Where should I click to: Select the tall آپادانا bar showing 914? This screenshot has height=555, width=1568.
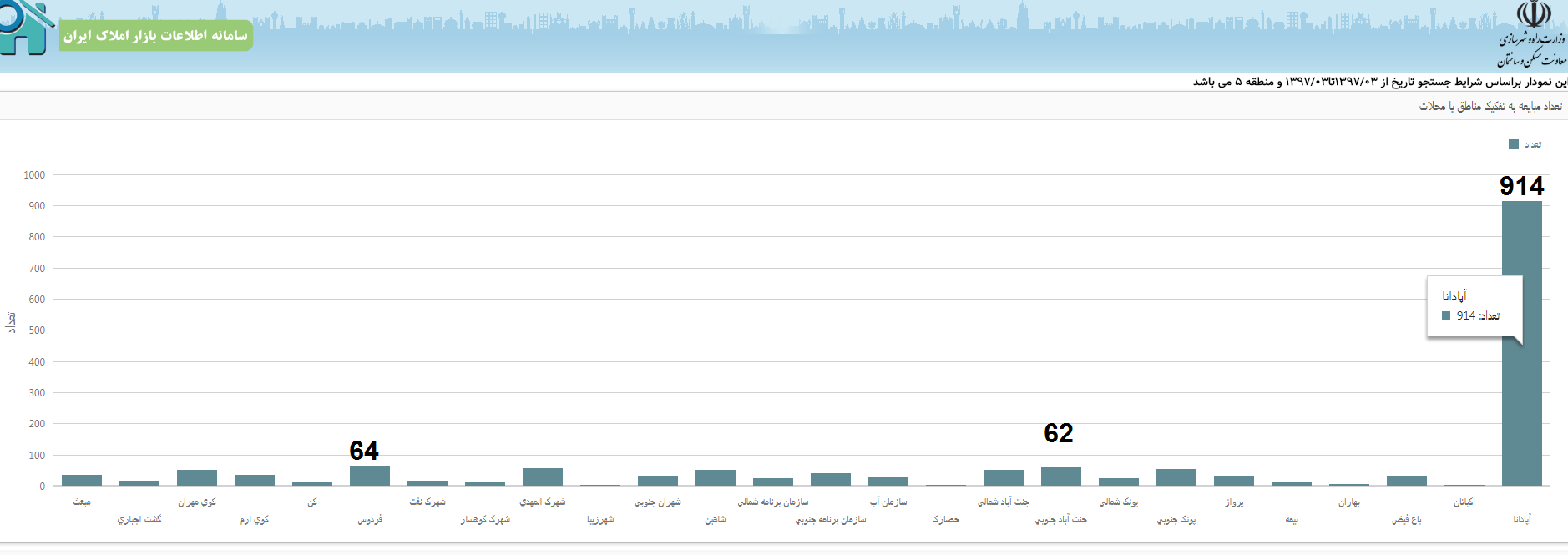coord(1521,342)
